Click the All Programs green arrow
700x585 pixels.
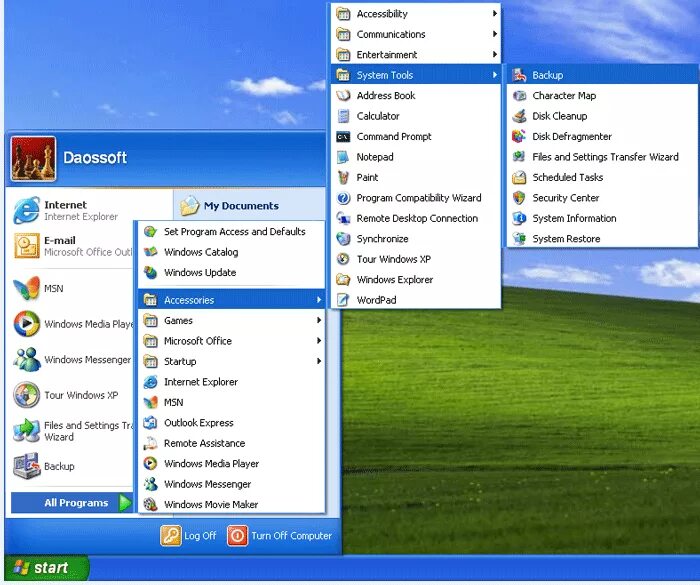click(125, 503)
